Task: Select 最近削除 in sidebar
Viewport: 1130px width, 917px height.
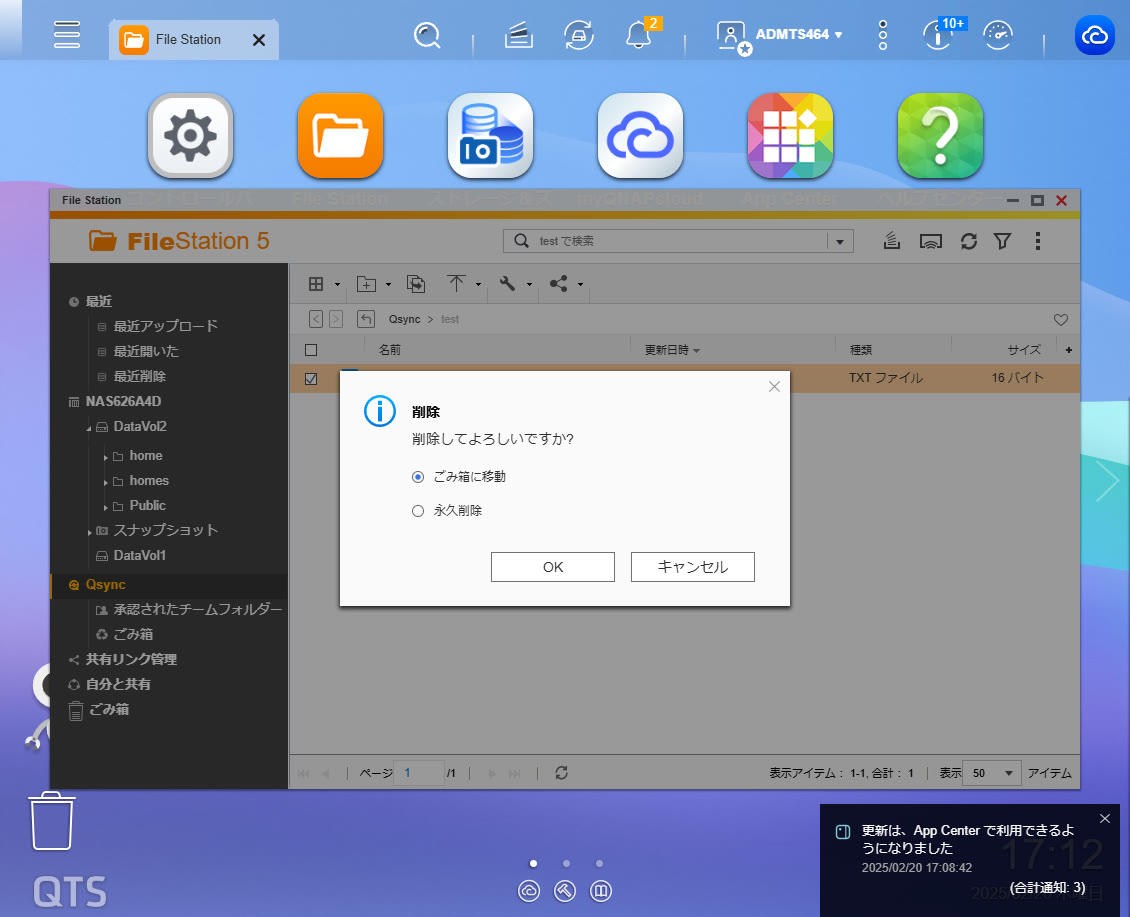Action: coord(139,376)
